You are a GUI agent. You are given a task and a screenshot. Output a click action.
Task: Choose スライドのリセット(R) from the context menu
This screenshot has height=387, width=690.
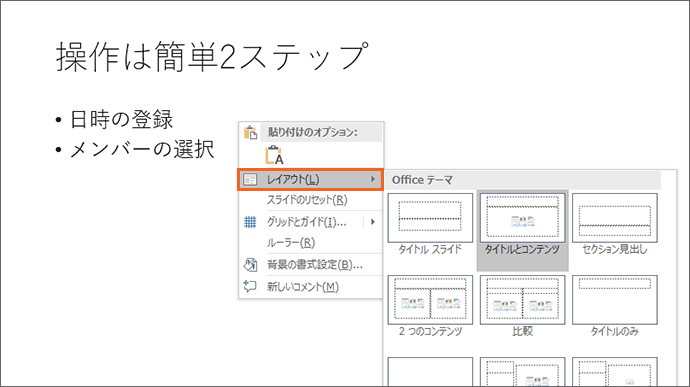point(307,200)
